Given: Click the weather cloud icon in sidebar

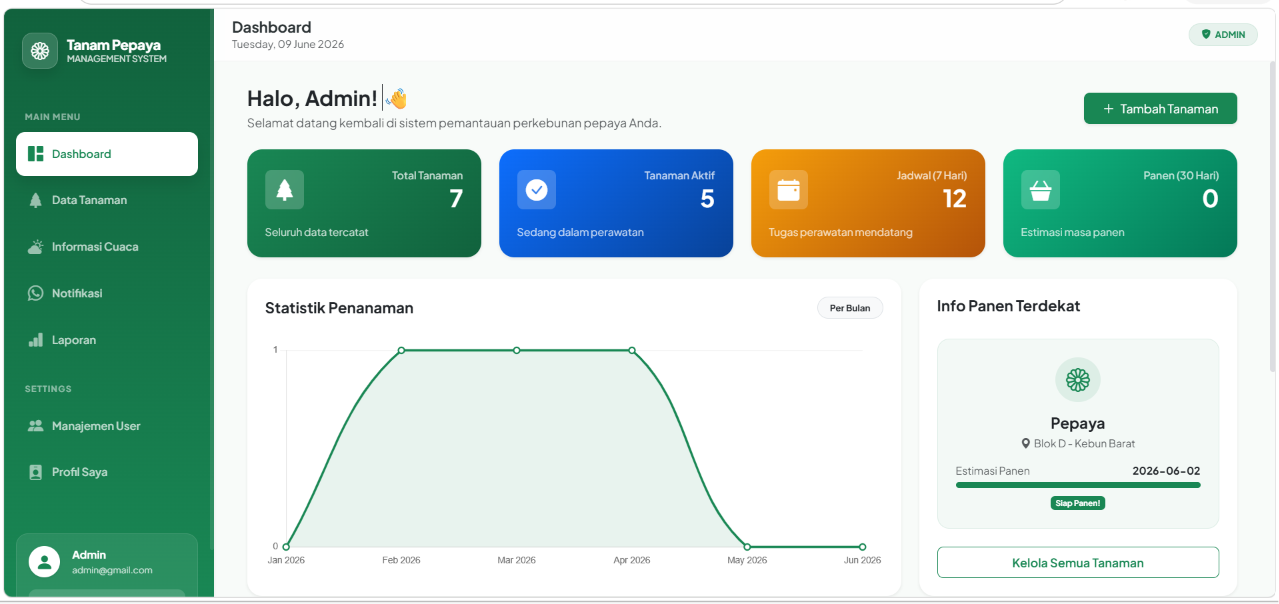Looking at the screenshot, I should [36, 247].
